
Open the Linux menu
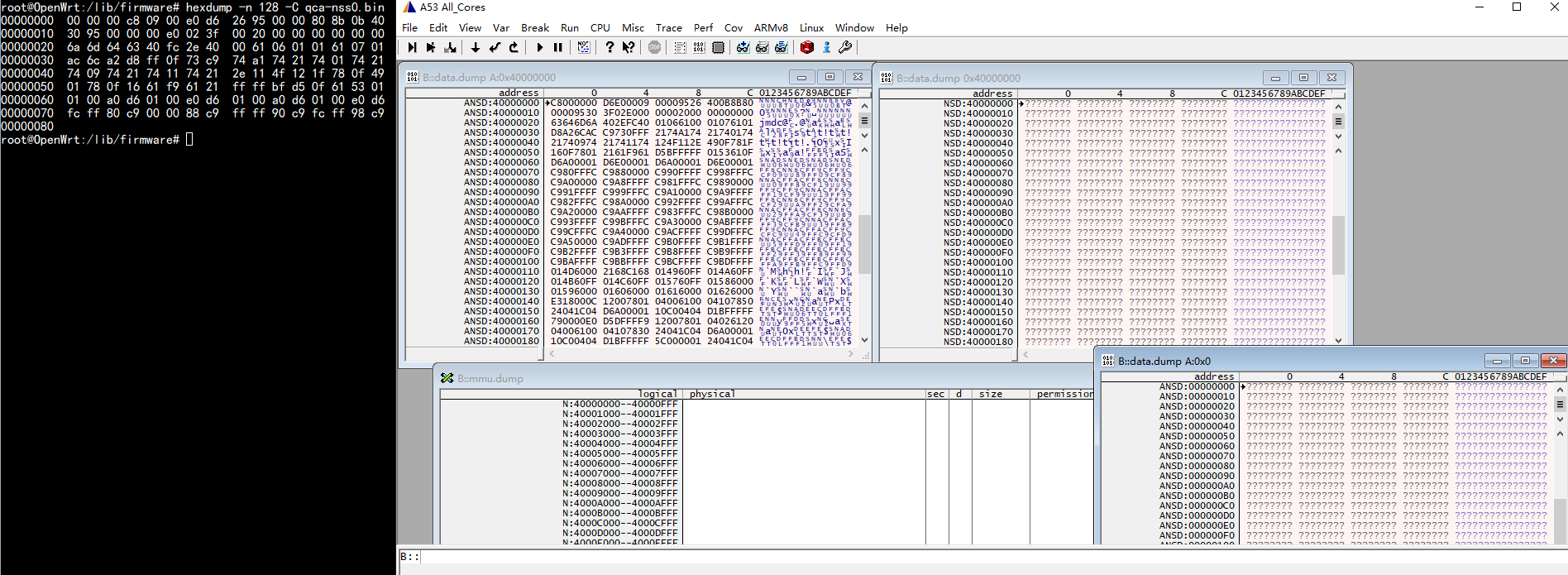click(x=812, y=27)
